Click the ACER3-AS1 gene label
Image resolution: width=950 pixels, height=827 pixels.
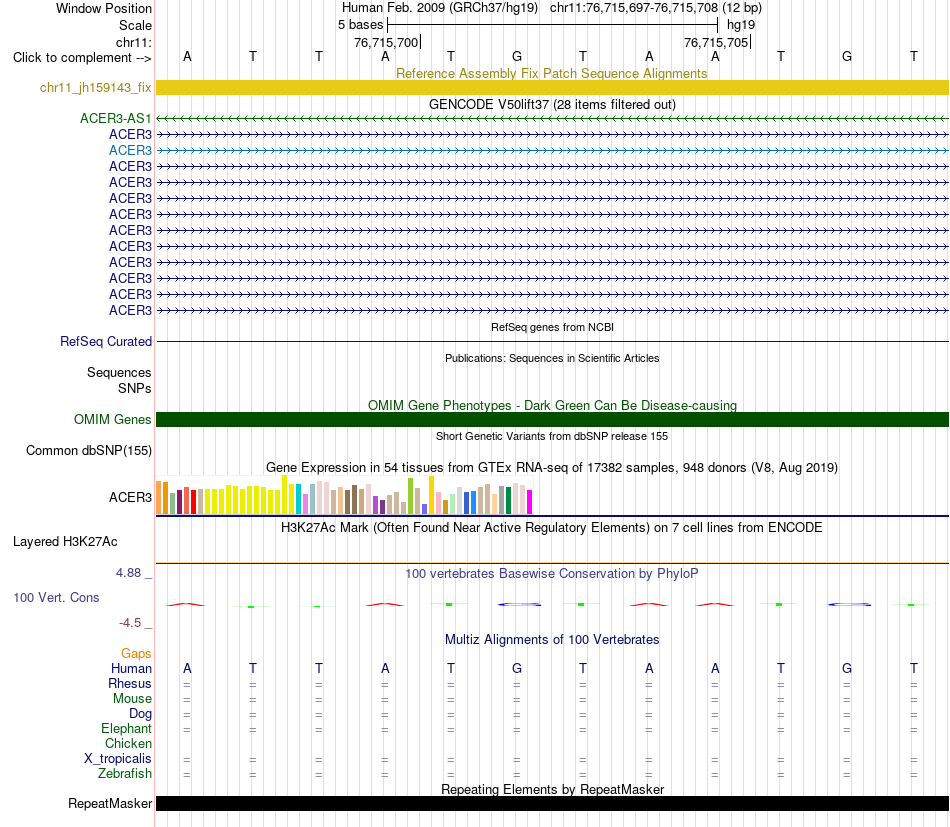pos(116,119)
